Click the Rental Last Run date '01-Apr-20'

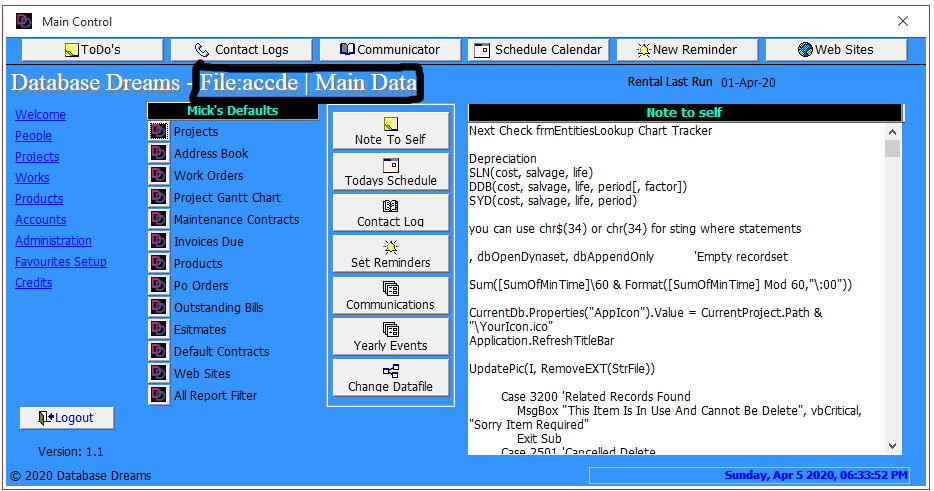(748, 83)
